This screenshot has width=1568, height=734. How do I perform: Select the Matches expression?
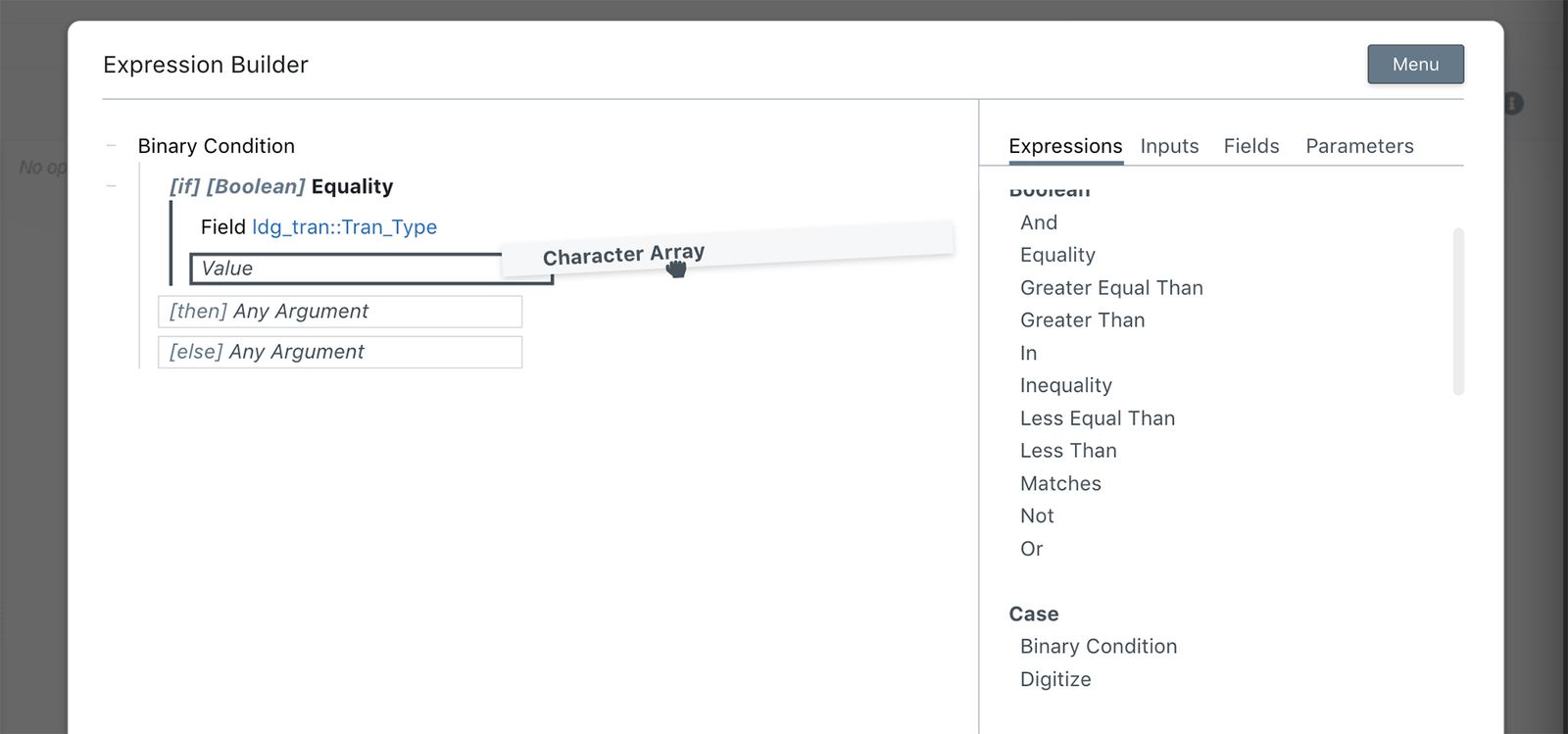click(1060, 483)
